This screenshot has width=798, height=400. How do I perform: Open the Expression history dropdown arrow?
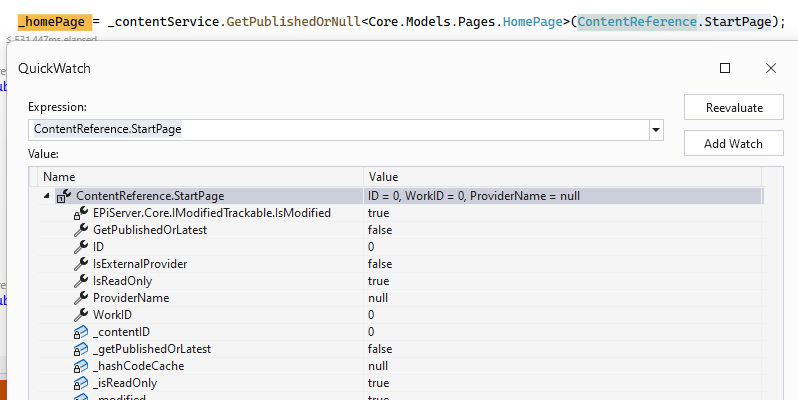[x=656, y=129]
